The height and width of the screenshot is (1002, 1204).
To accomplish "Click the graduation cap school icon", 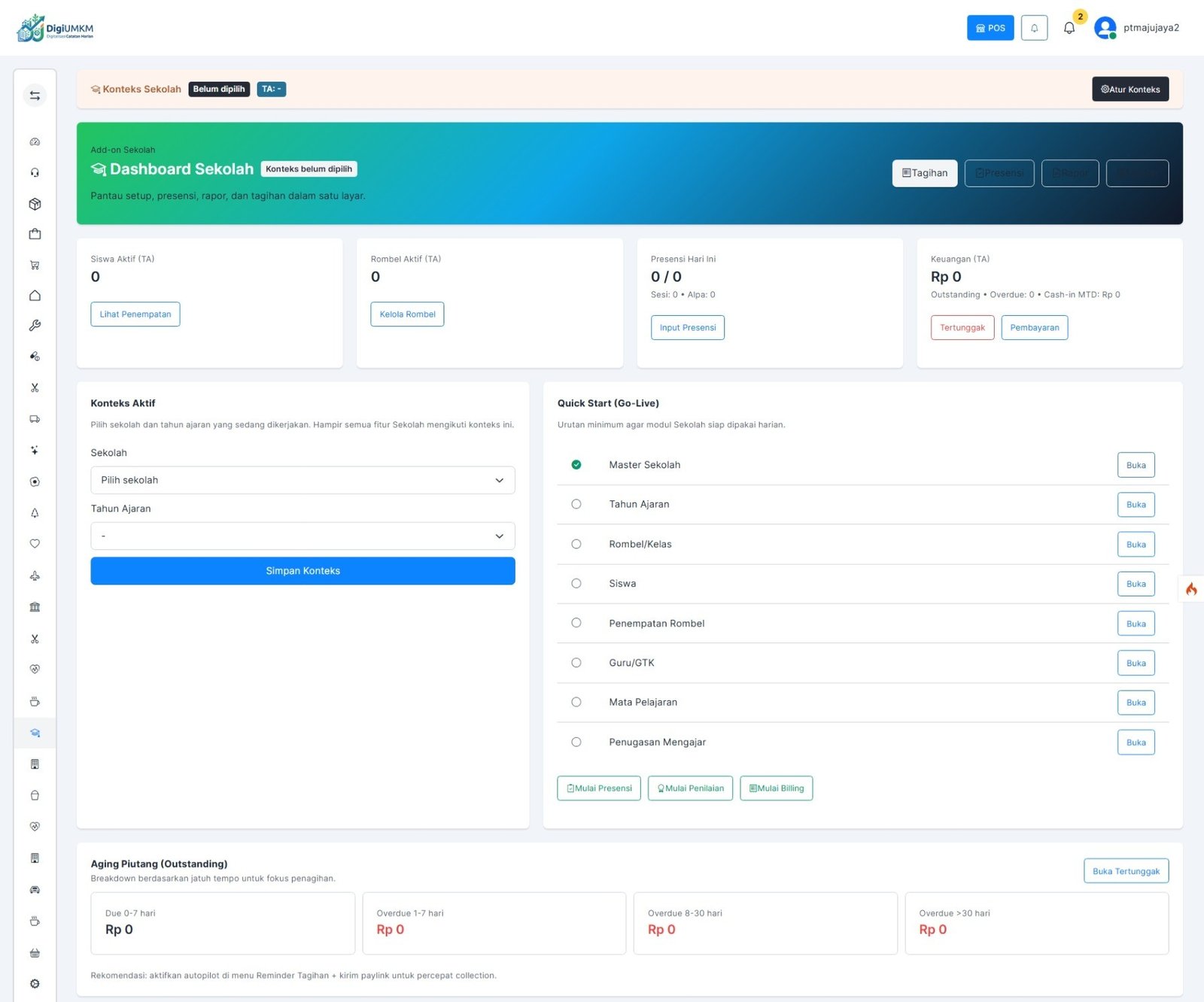I will pyautogui.click(x=35, y=733).
